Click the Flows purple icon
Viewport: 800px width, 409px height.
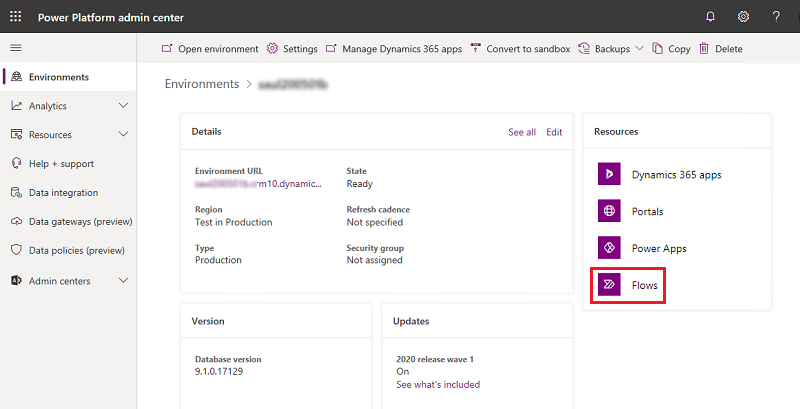(x=609, y=285)
